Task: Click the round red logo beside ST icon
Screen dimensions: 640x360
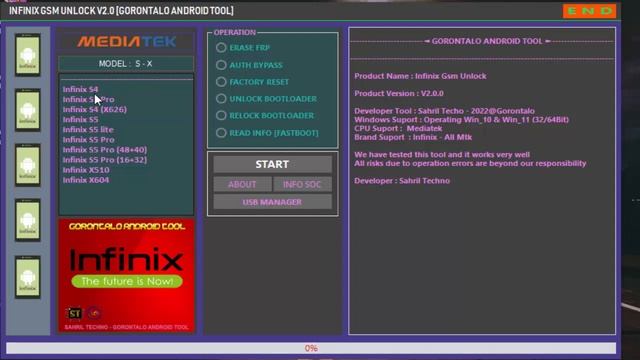Action: tap(95, 313)
